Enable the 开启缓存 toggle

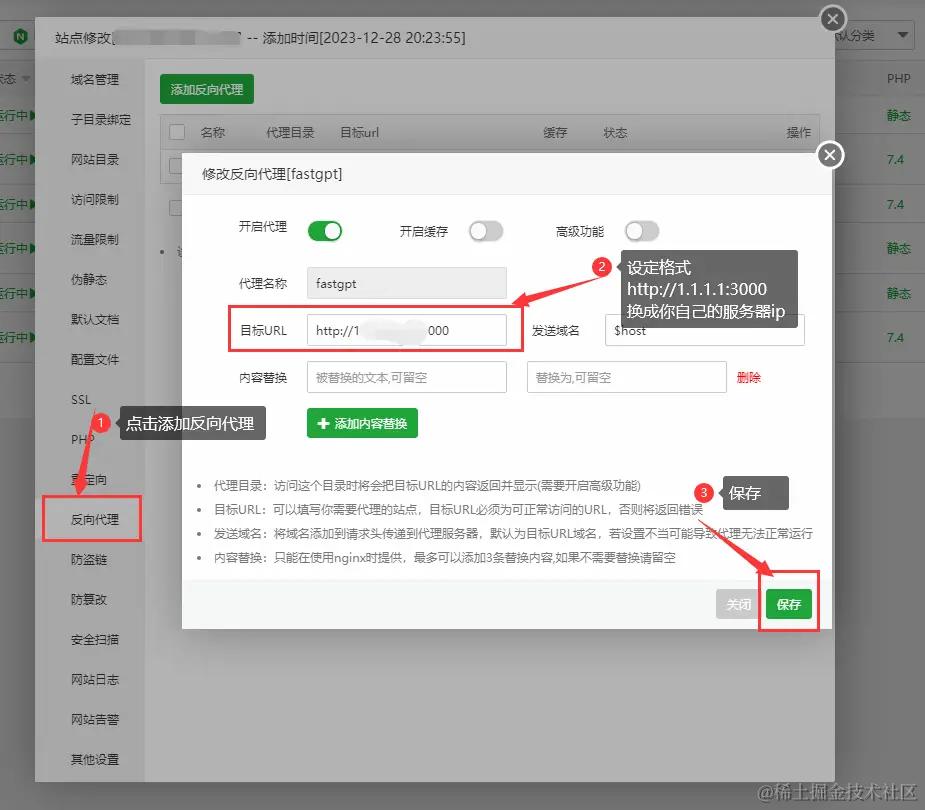[x=486, y=230]
